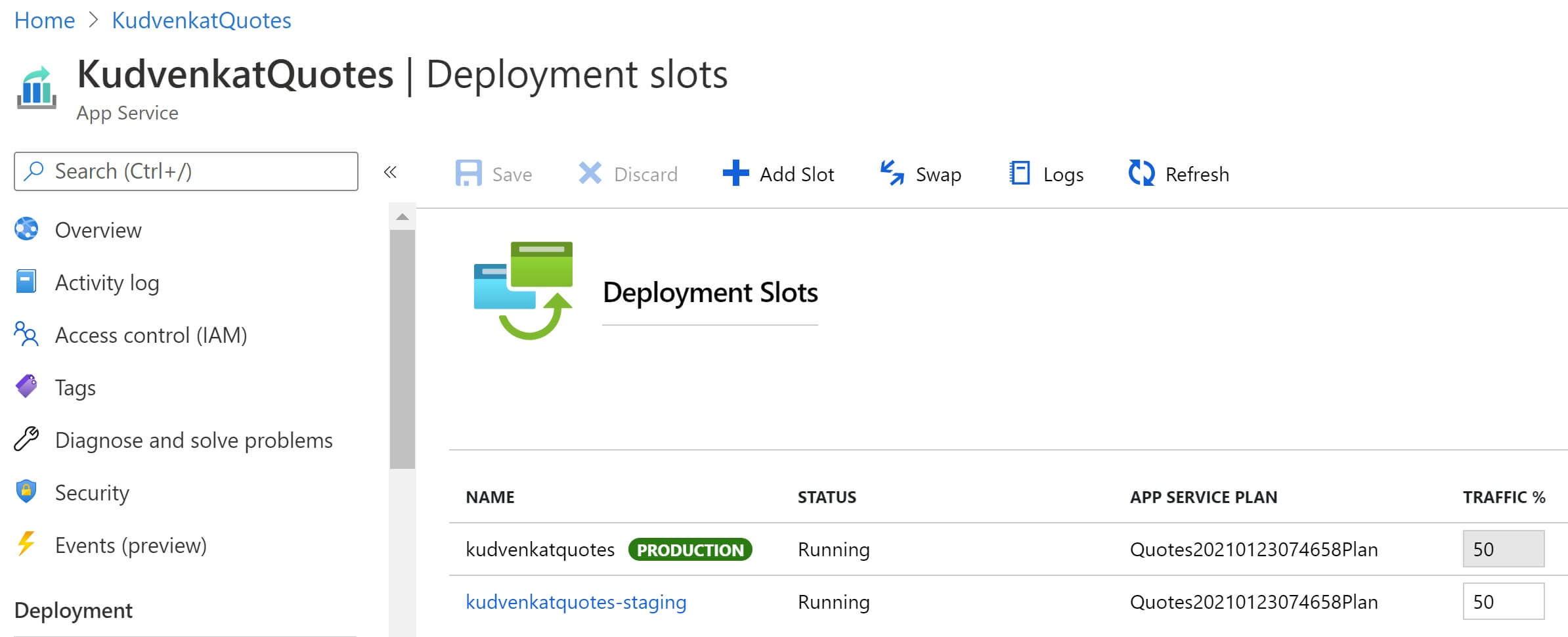Viewport: 1568px width, 637px height.
Task: Click the Discard button label
Action: click(x=645, y=175)
